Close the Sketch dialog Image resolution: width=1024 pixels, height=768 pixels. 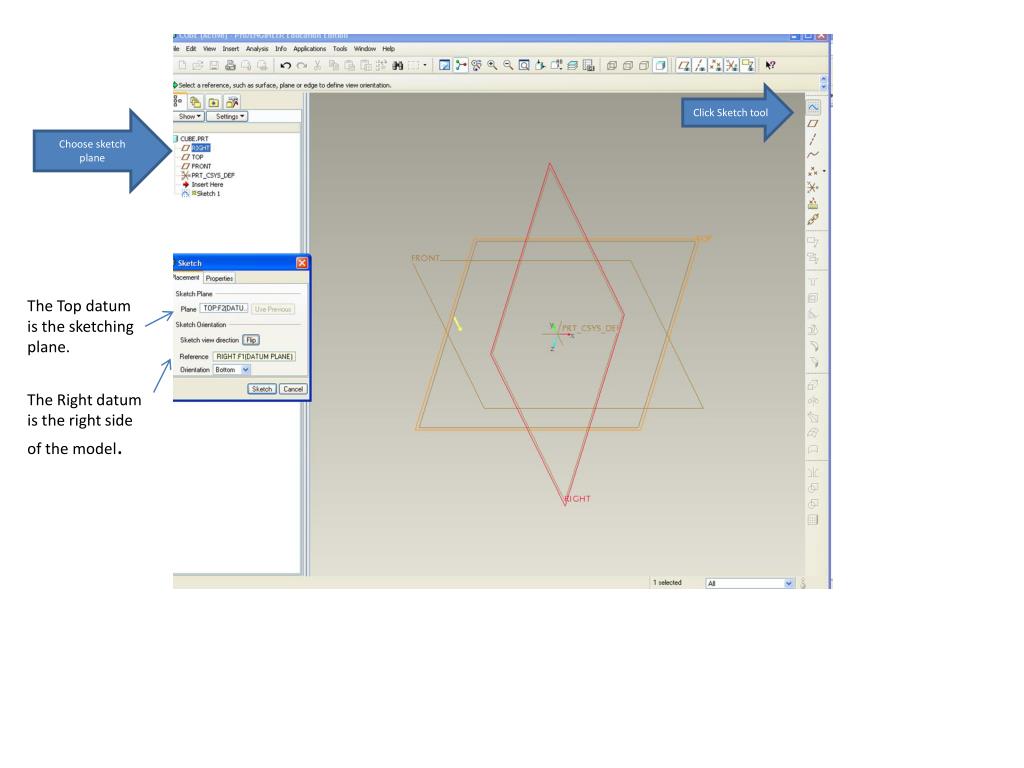click(302, 263)
